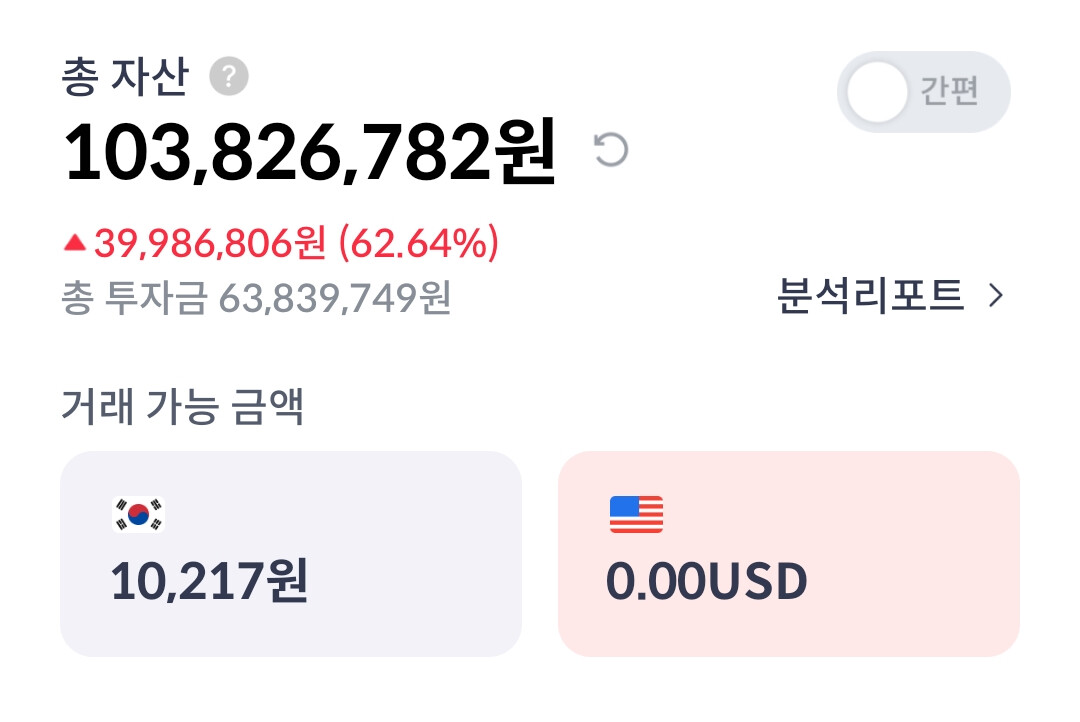Expand the chevron next to 분석리포트
The width and height of the screenshot is (1080, 722).
tap(995, 296)
